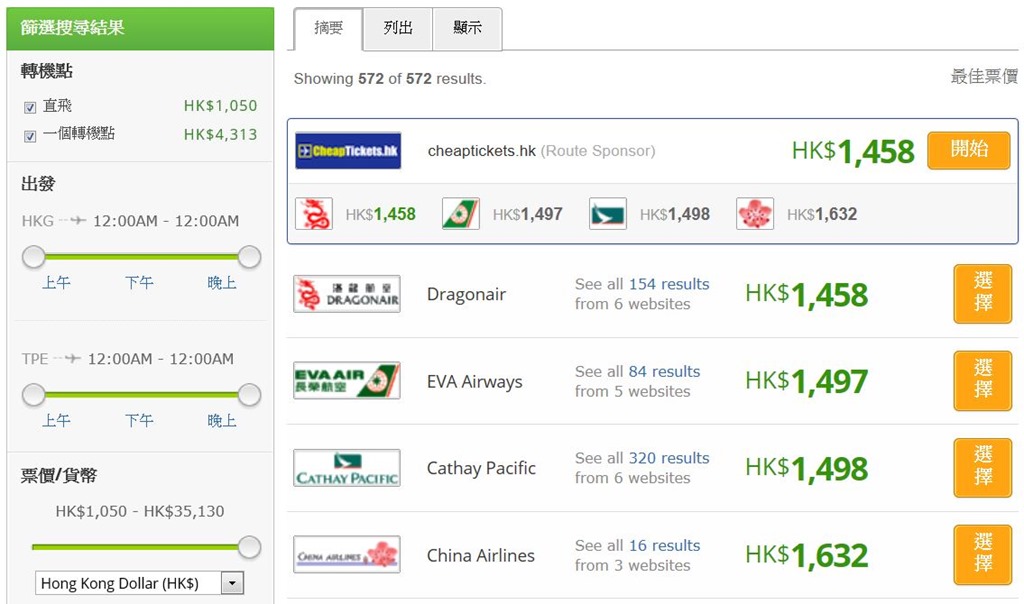Click EVA Airways airline name text
1024x604 pixels.
tap(475, 381)
